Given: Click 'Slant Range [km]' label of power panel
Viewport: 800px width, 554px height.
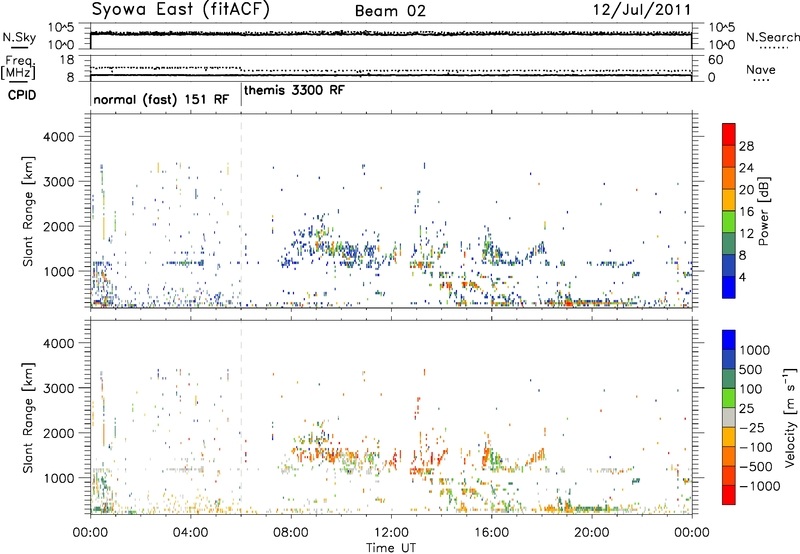Looking at the screenshot, I should point(28,211).
